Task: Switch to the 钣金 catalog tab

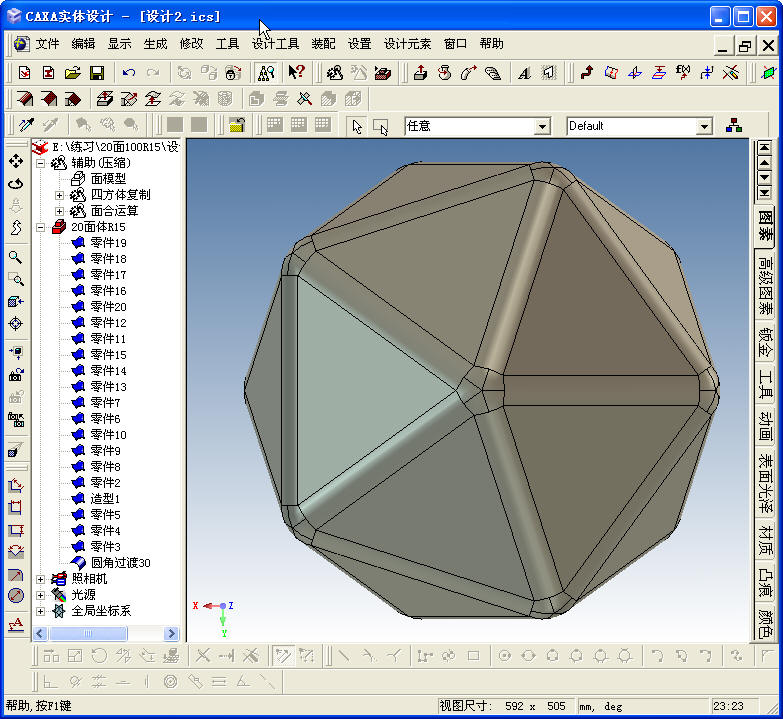Action: click(765, 342)
